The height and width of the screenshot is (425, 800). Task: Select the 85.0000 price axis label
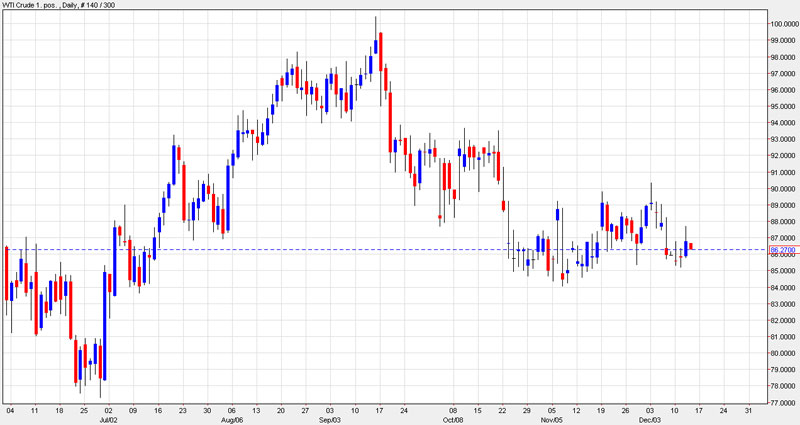coord(784,271)
